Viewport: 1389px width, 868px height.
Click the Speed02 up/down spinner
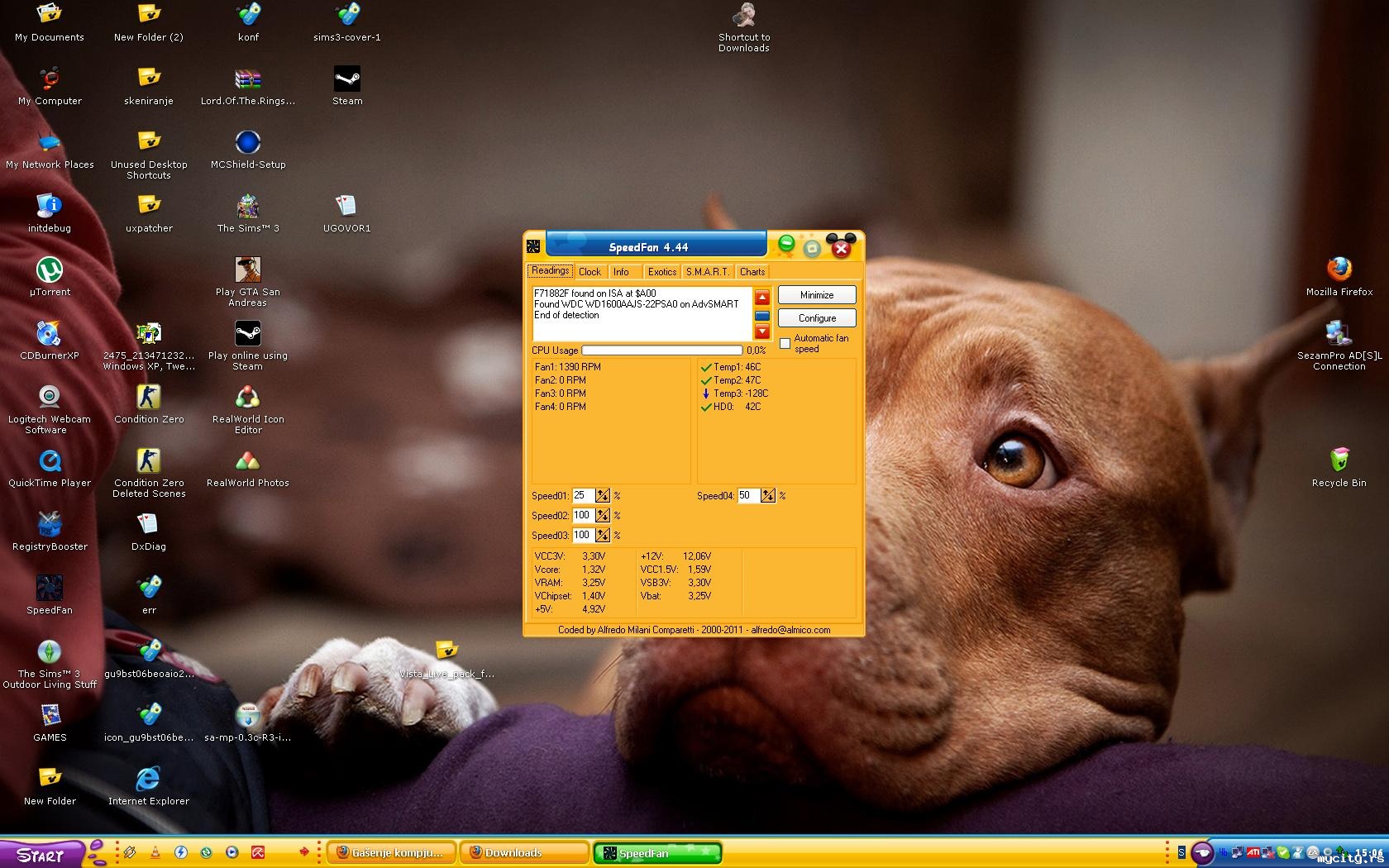tap(603, 516)
